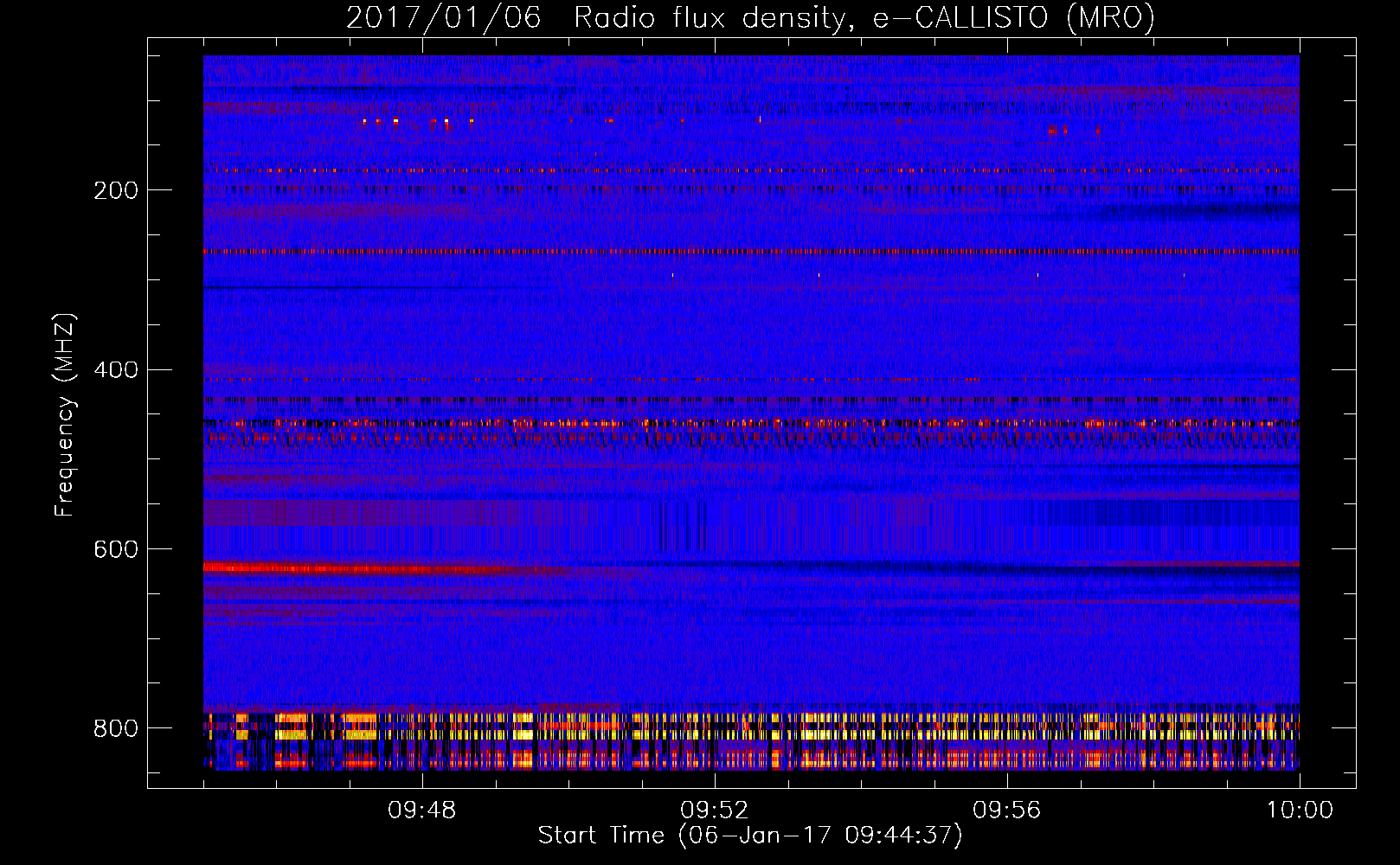Click the yellow interference band near 800 MHz
The width and height of the screenshot is (1400, 865).
click(751, 727)
